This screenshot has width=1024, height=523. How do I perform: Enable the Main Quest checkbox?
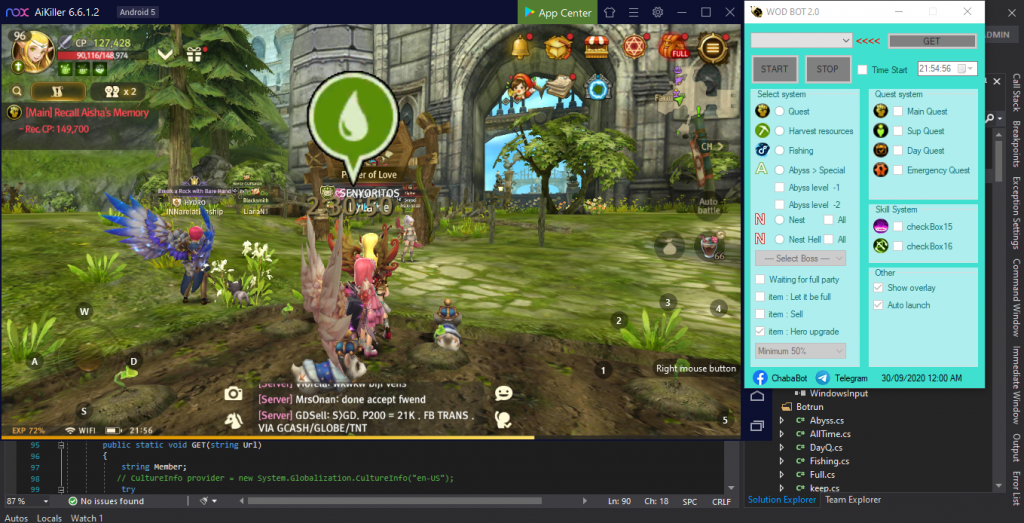[899, 111]
